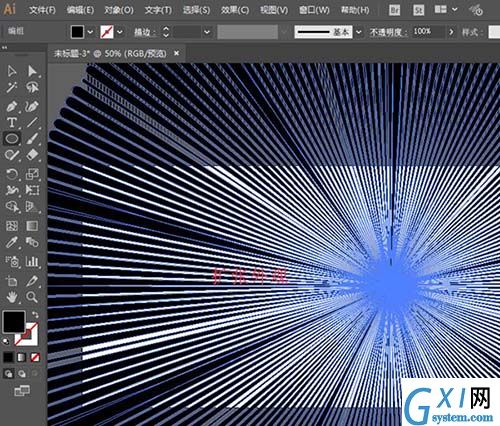Collapse the tools panel double arrows
The width and height of the screenshot is (500, 426).
pyautogui.click(x=4, y=48)
